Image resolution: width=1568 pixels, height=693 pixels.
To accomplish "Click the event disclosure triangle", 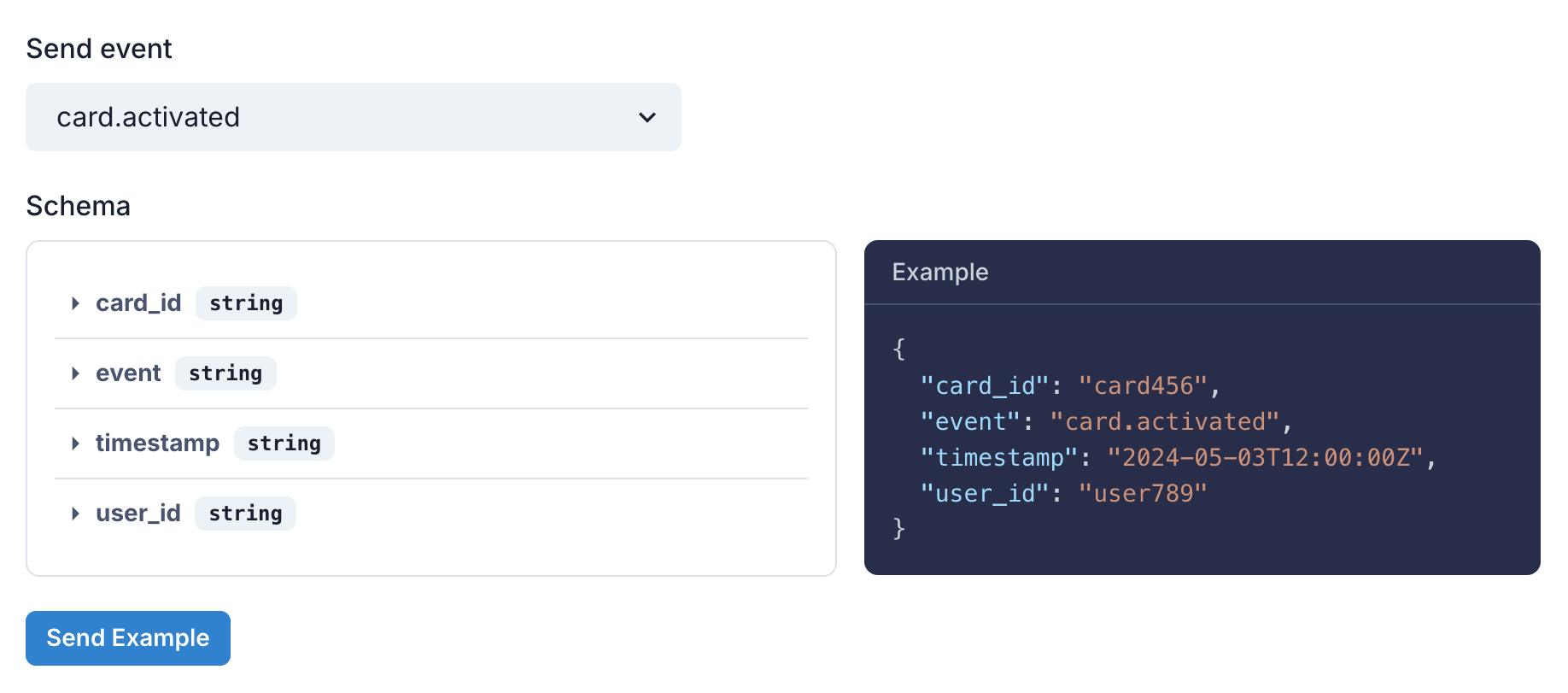I will (x=75, y=373).
